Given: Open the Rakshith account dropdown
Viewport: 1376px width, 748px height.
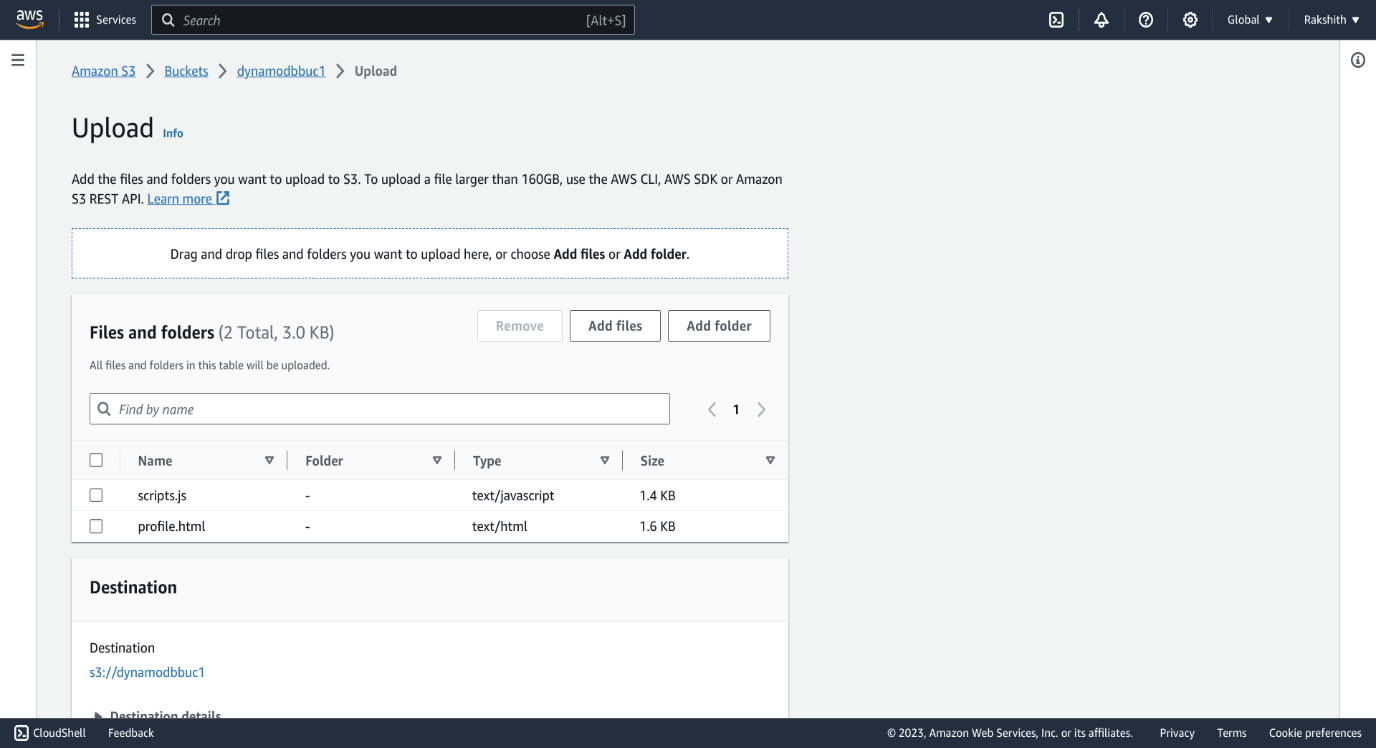Looking at the screenshot, I should click(x=1332, y=20).
